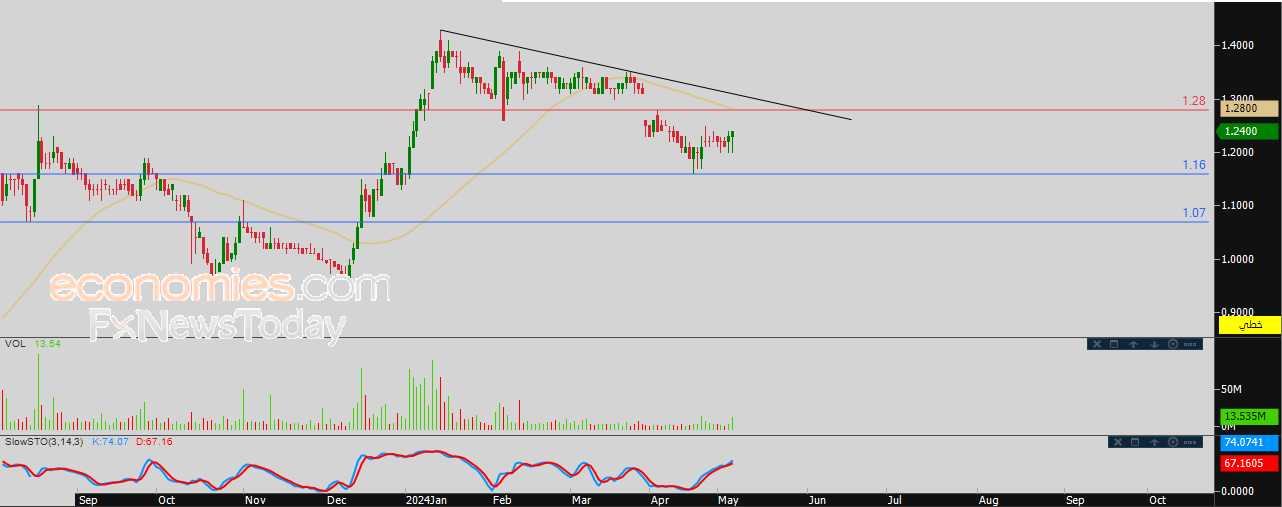Move the SlowSTO panel up

tap(1154, 442)
